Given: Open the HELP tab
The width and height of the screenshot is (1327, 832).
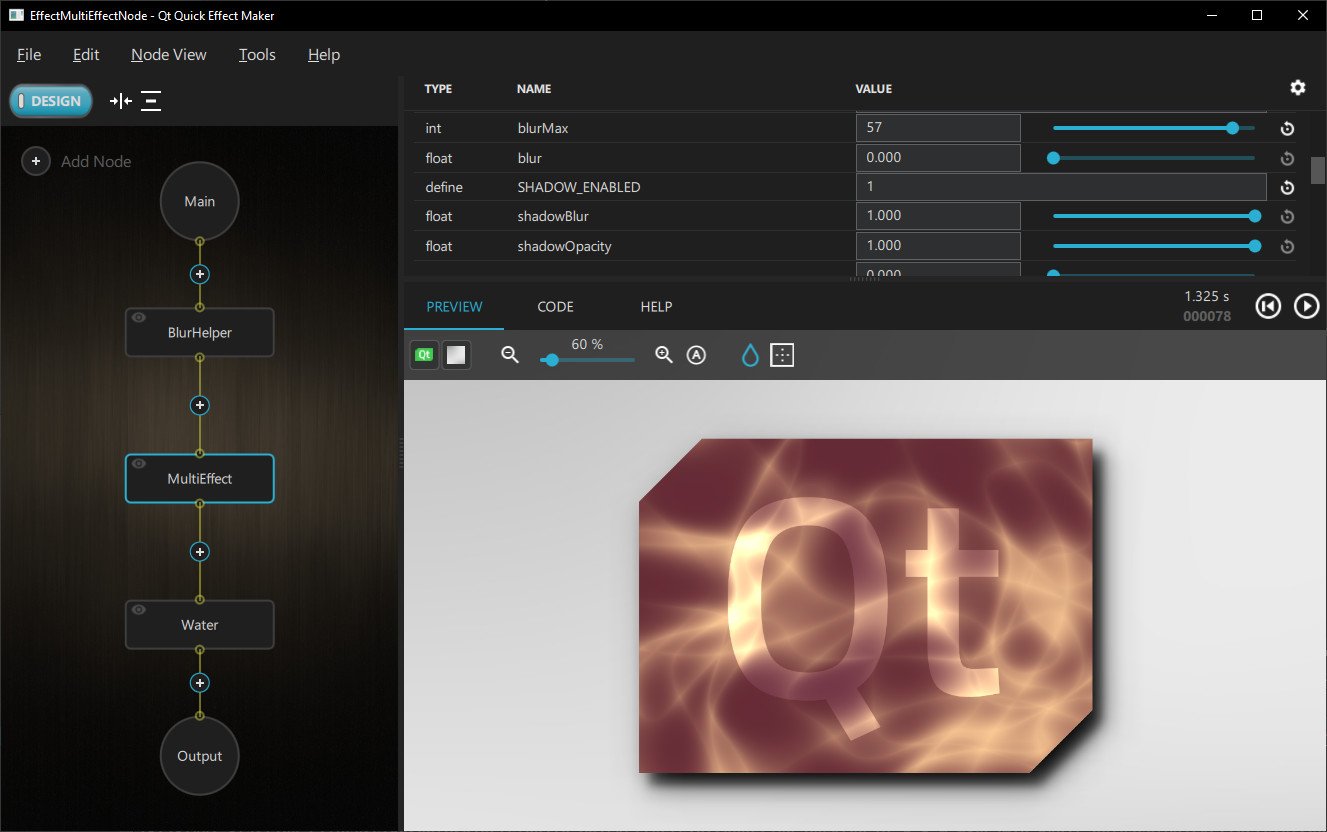Looking at the screenshot, I should 656,306.
